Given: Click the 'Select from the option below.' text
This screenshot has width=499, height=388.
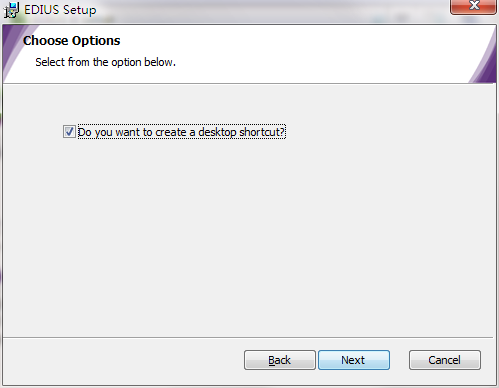Looking at the screenshot, I should coord(105,62).
